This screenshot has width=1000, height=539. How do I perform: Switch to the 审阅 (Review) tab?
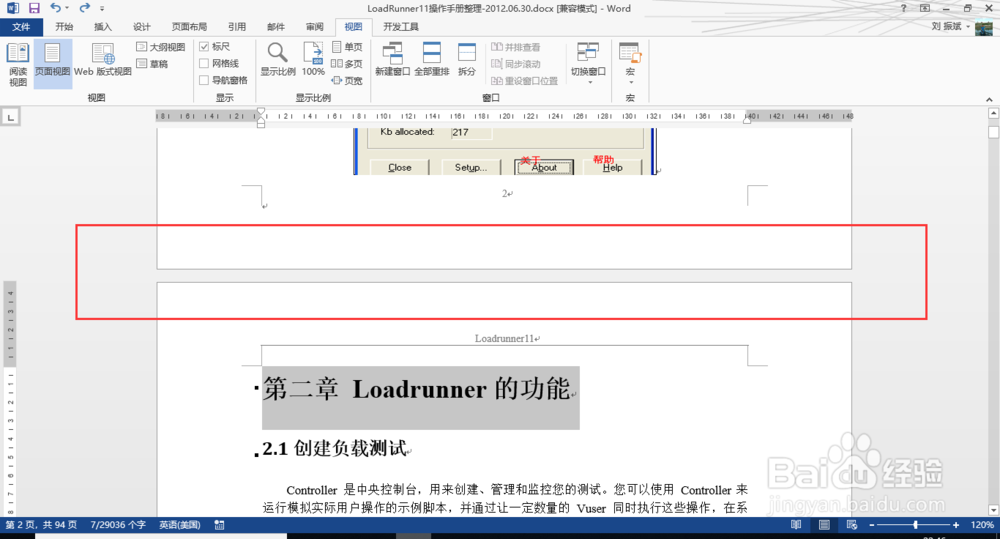click(x=314, y=27)
